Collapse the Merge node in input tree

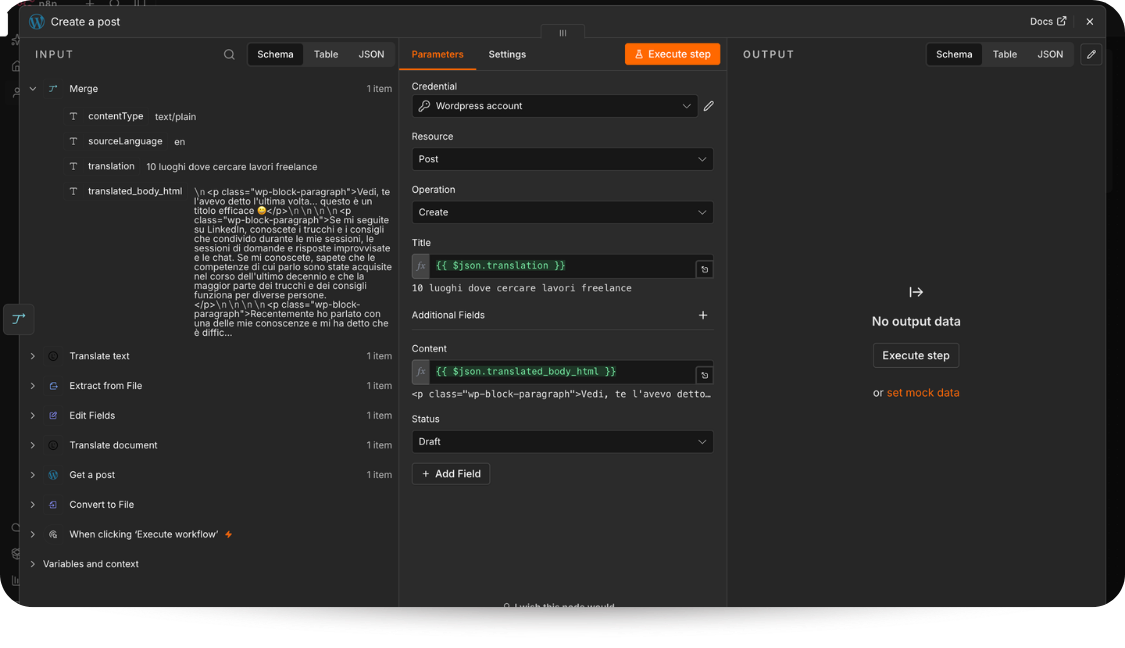coord(33,89)
